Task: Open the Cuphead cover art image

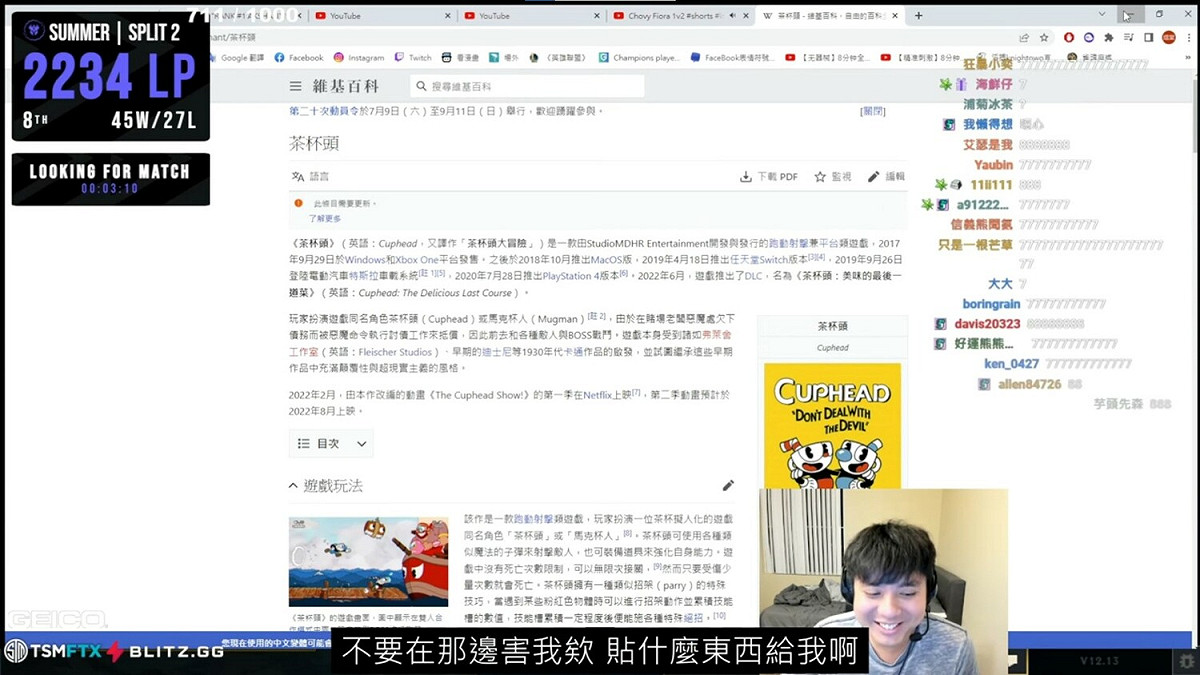Action: [832, 425]
